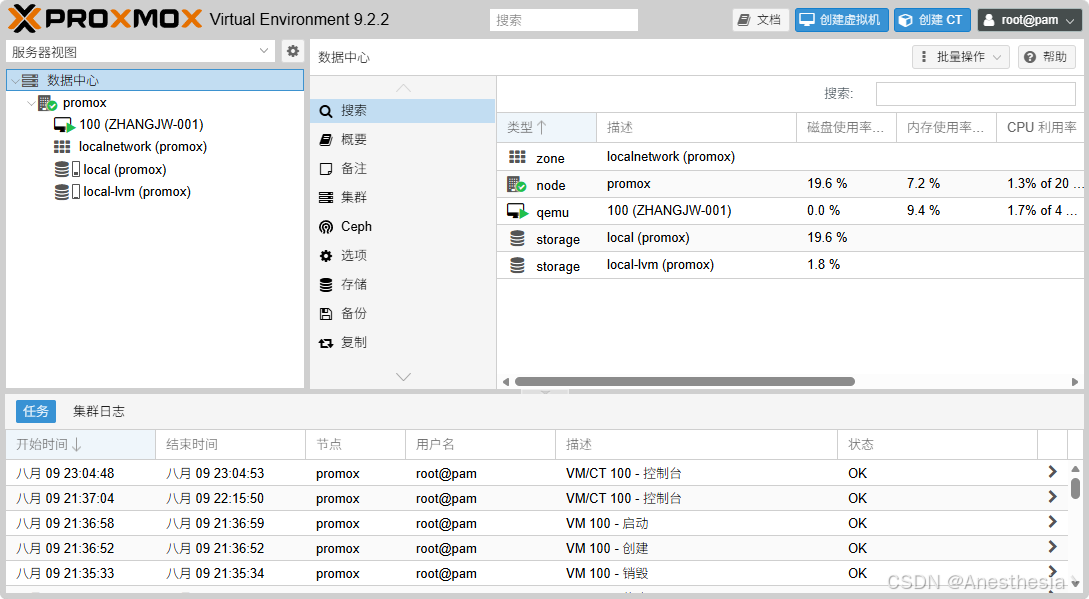
Task: Select localnetwork (promox) text in tree
Action: click(x=142, y=147)
